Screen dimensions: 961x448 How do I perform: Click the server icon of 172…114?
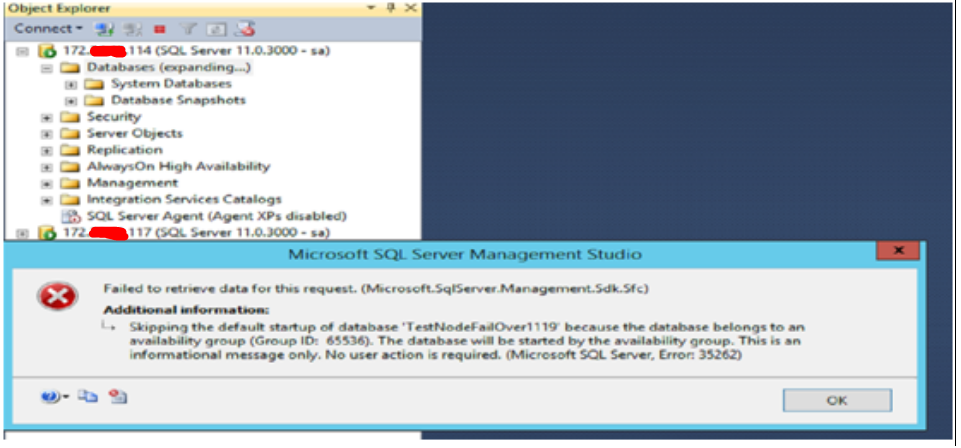[x=47, y=51]
